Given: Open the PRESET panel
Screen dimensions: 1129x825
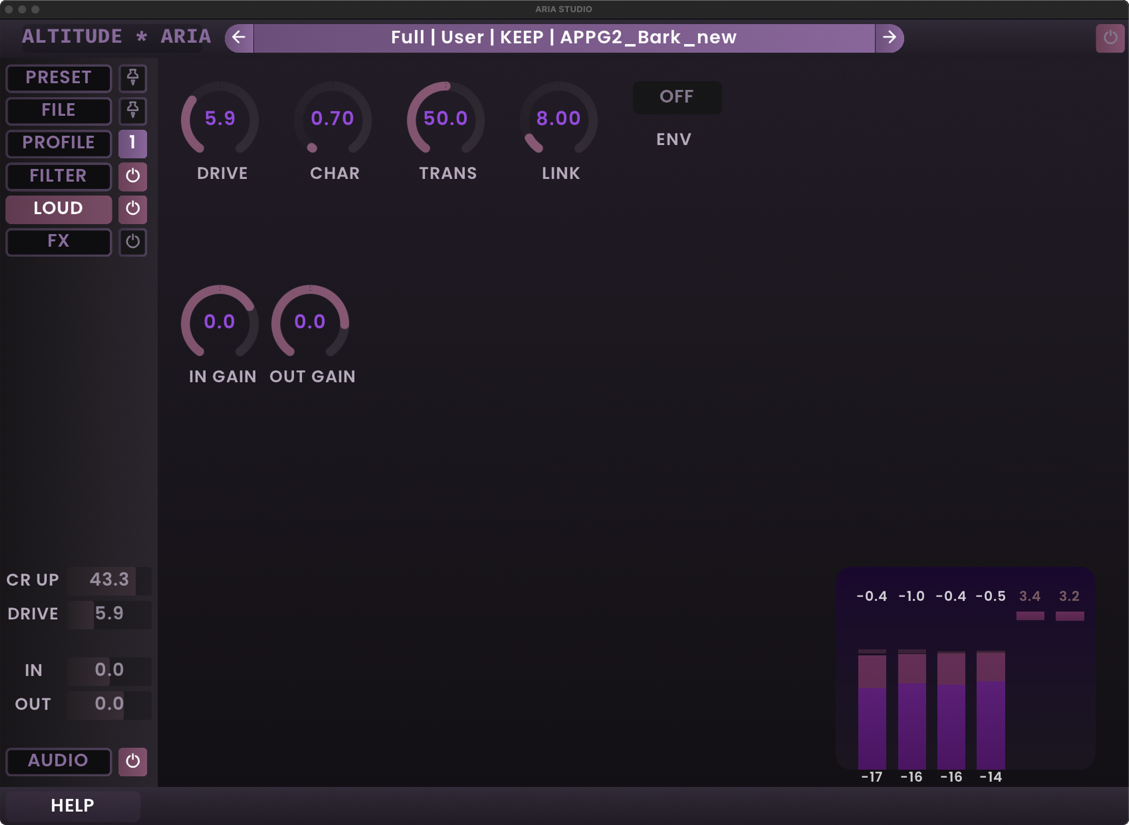Looking at the screenshot, I should [59, 78].
